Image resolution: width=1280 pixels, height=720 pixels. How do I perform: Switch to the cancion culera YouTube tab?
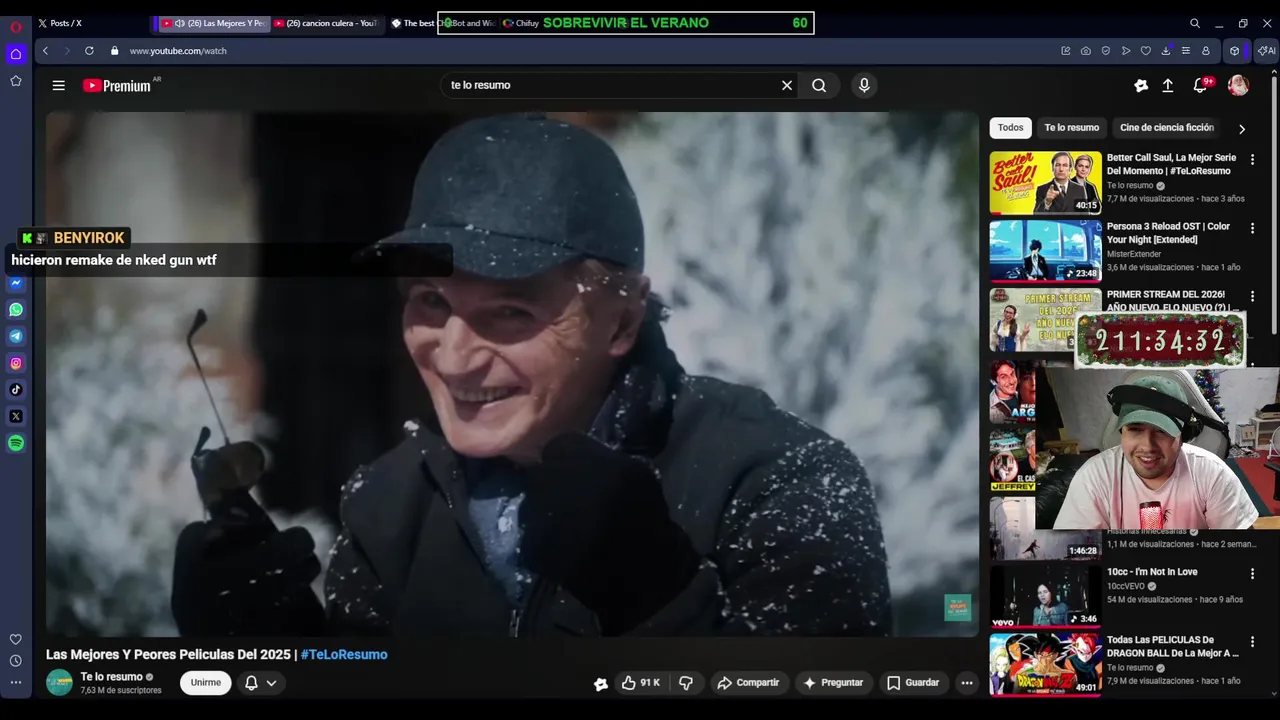point(327,23)
